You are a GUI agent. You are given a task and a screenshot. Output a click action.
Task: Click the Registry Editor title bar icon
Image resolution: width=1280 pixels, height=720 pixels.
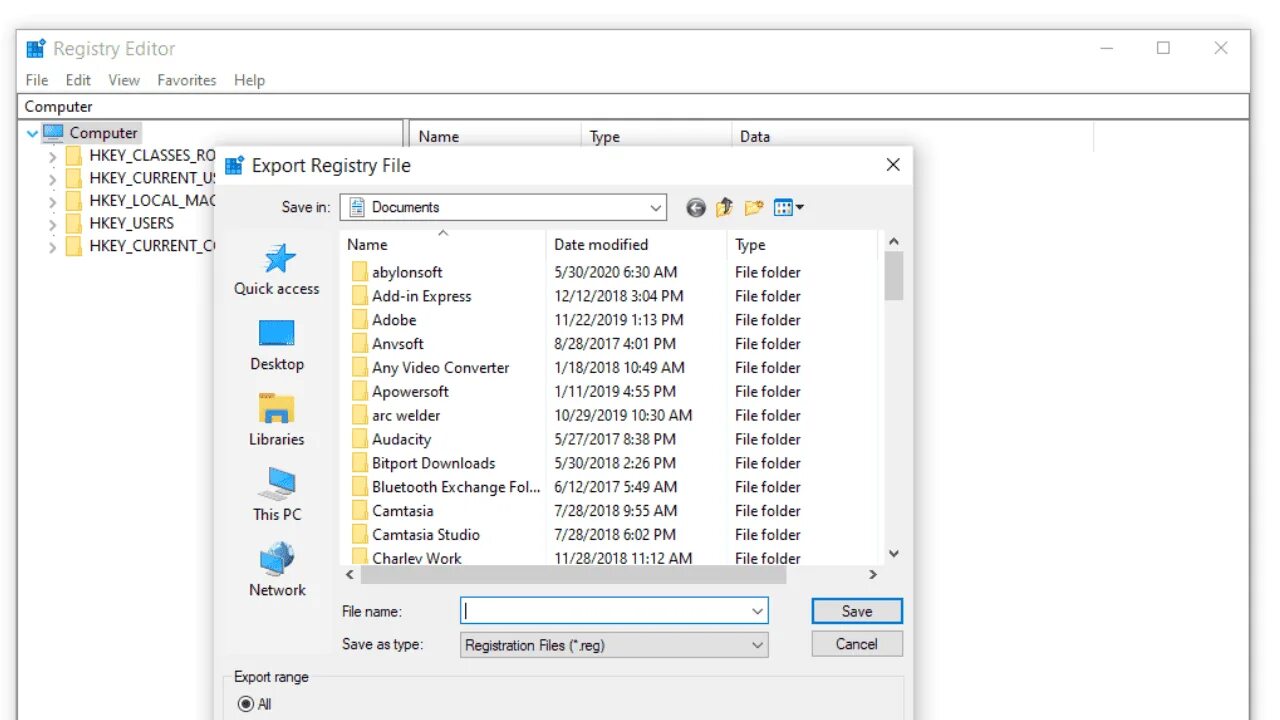(36, 48)
